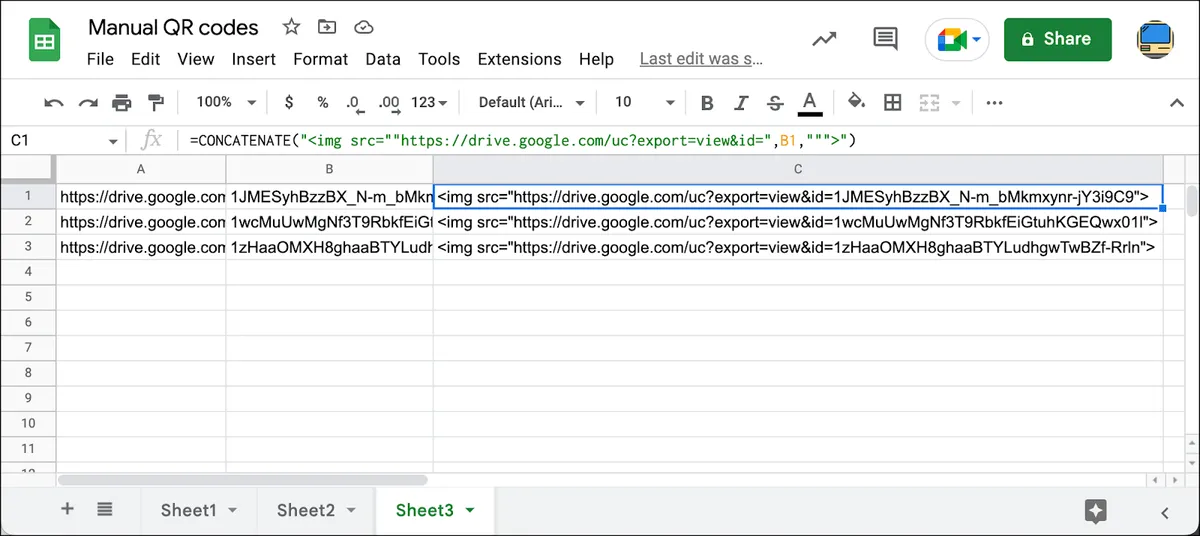Open the 123 number format dropdown
The image size is (1200, 536).
pos(429,102)
